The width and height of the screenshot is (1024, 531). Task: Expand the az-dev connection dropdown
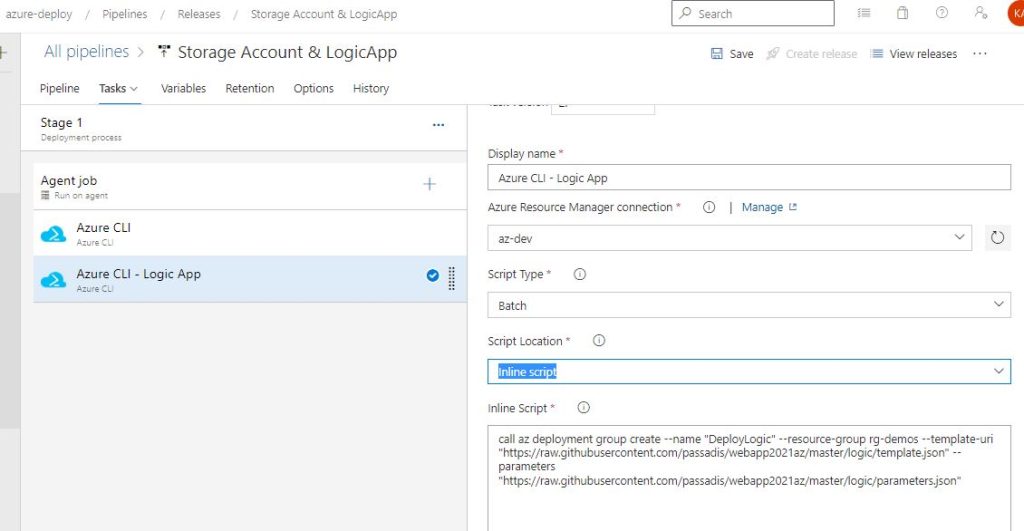[x=959, y=237]
